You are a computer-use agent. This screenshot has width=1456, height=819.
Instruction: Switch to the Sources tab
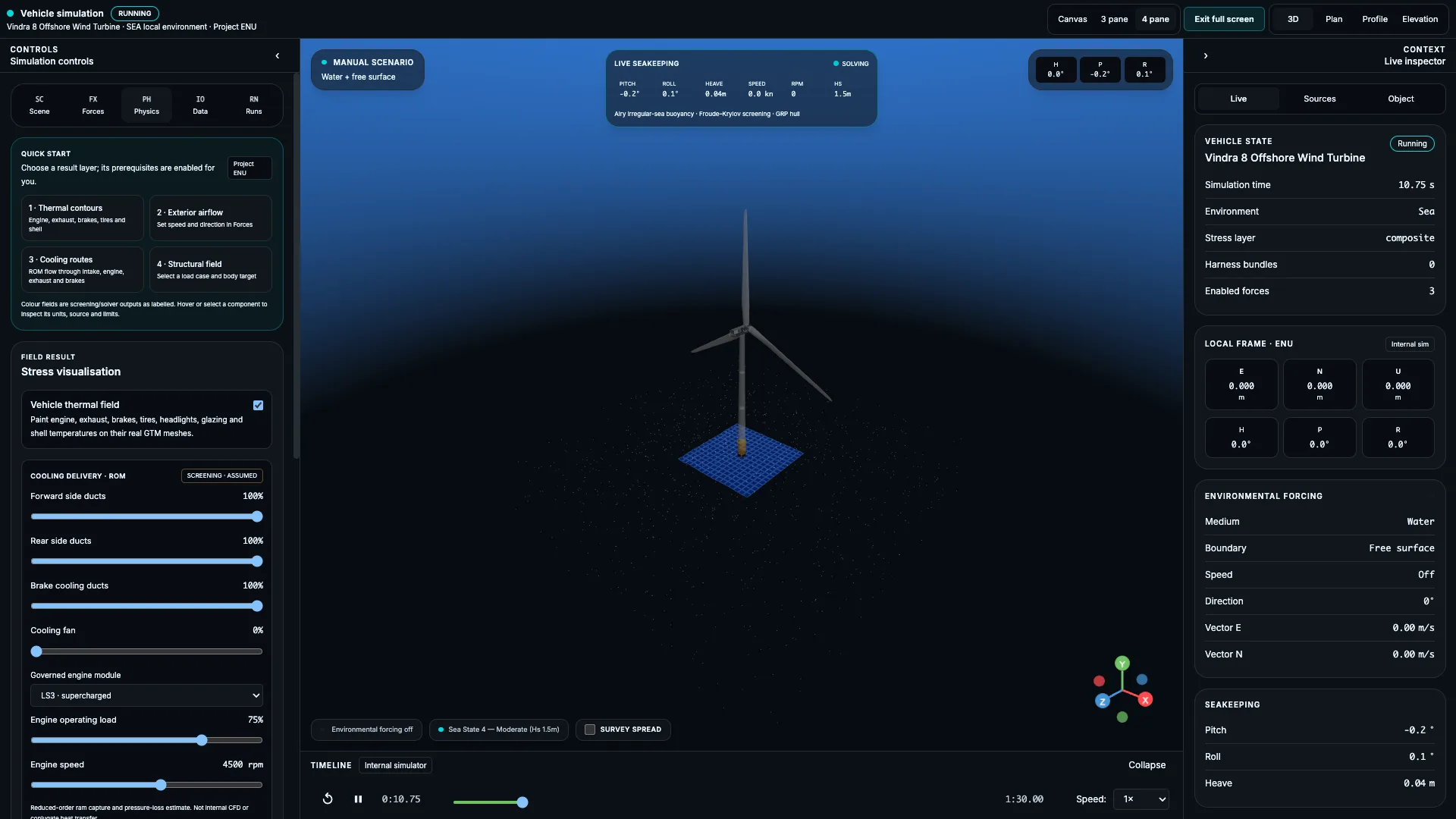[x=1319, y=99]
